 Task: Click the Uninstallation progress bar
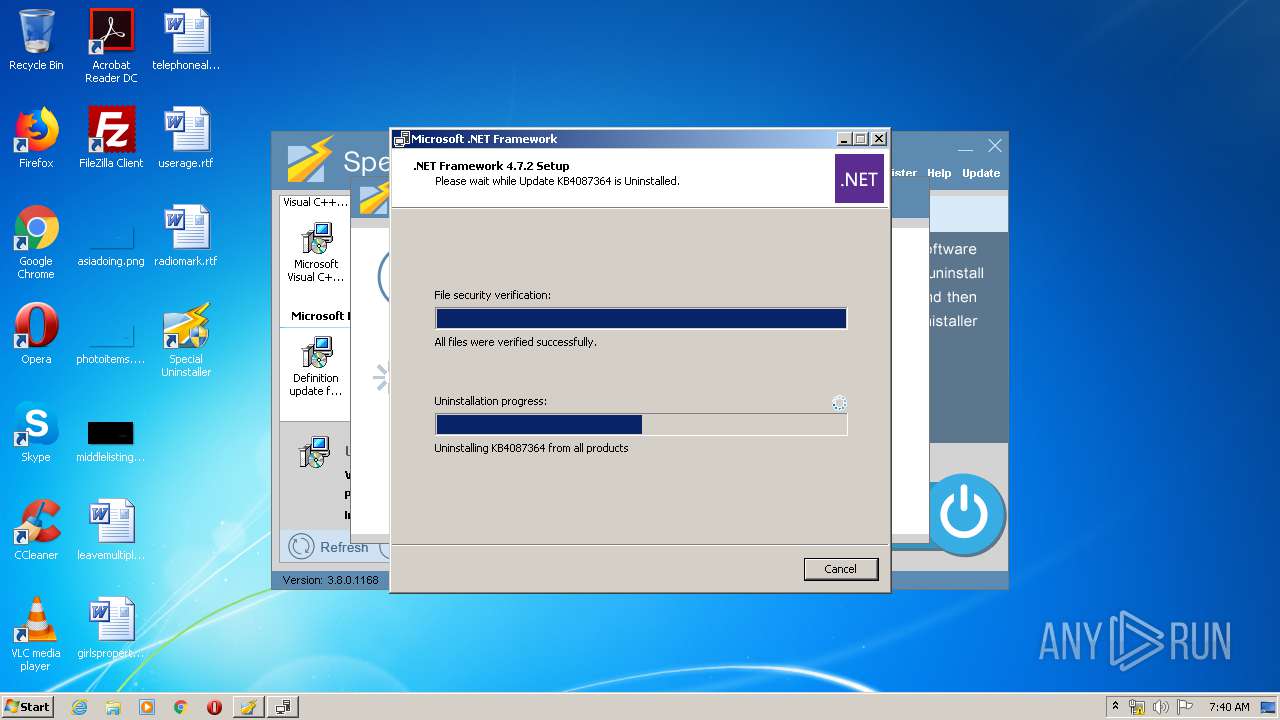641,424
